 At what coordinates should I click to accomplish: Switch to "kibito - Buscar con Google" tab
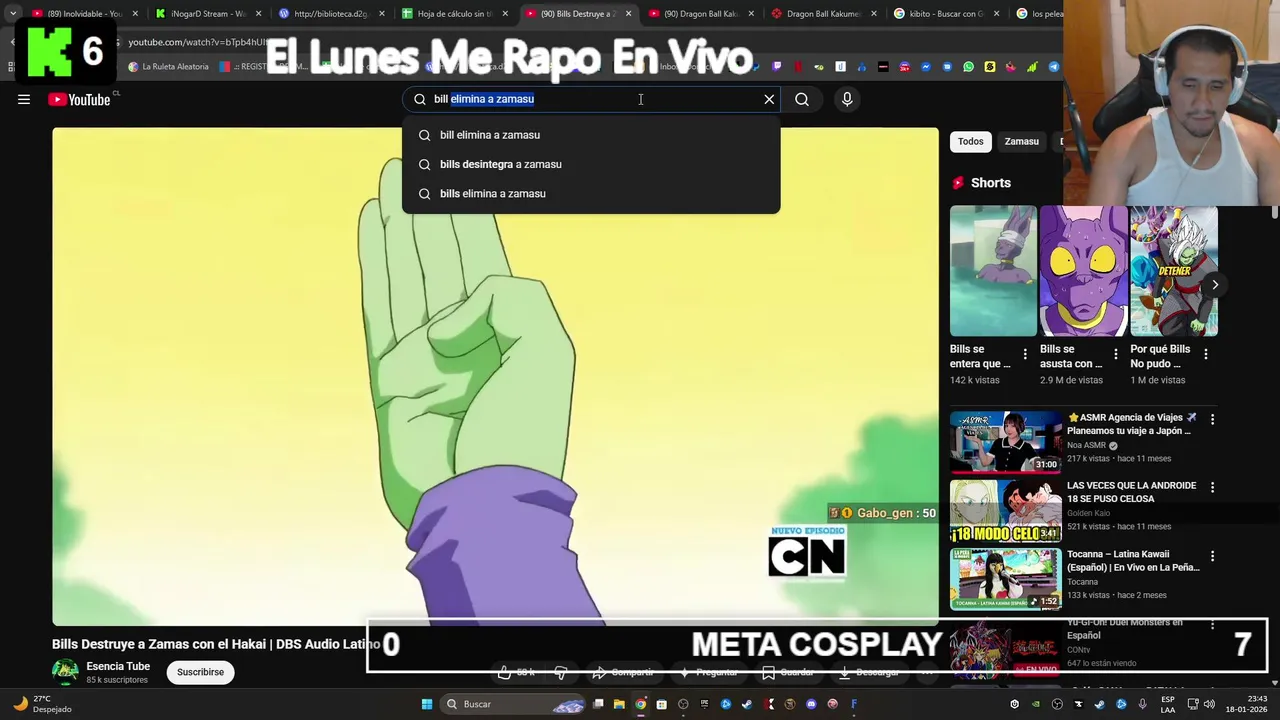click(x=946, y=14)
